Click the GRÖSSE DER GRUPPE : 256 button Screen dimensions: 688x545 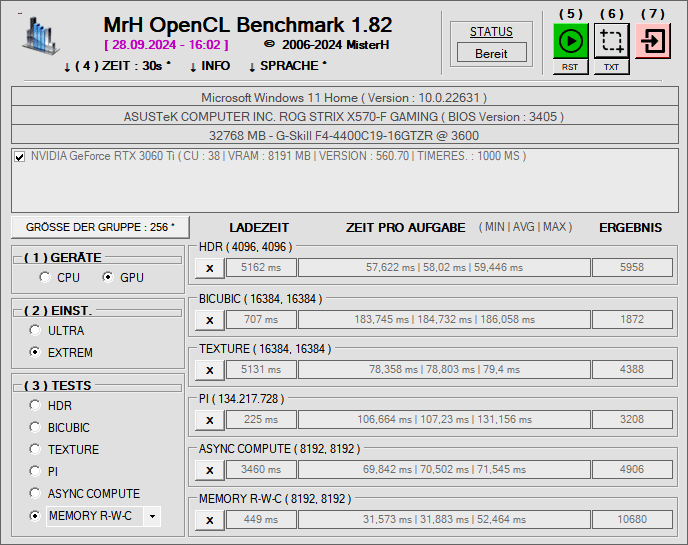100,227
